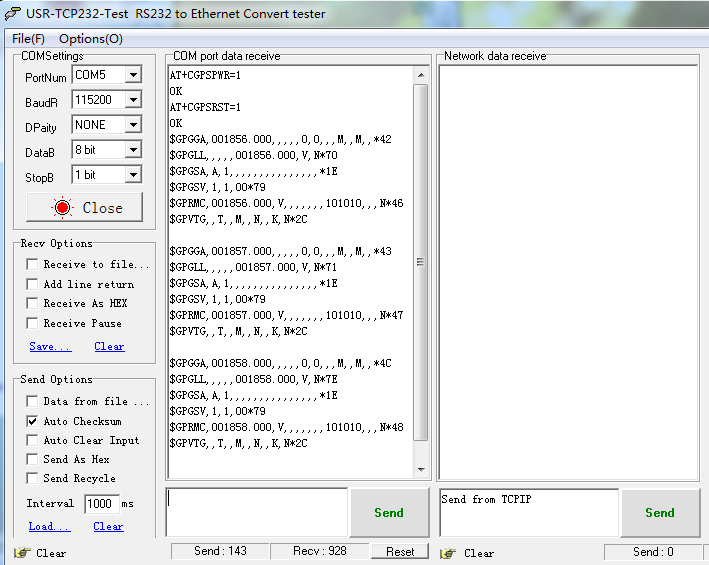The height and width of the screenshot is (565, 709).
Task: Click Clear label under network panel
Action: [479, 553]
